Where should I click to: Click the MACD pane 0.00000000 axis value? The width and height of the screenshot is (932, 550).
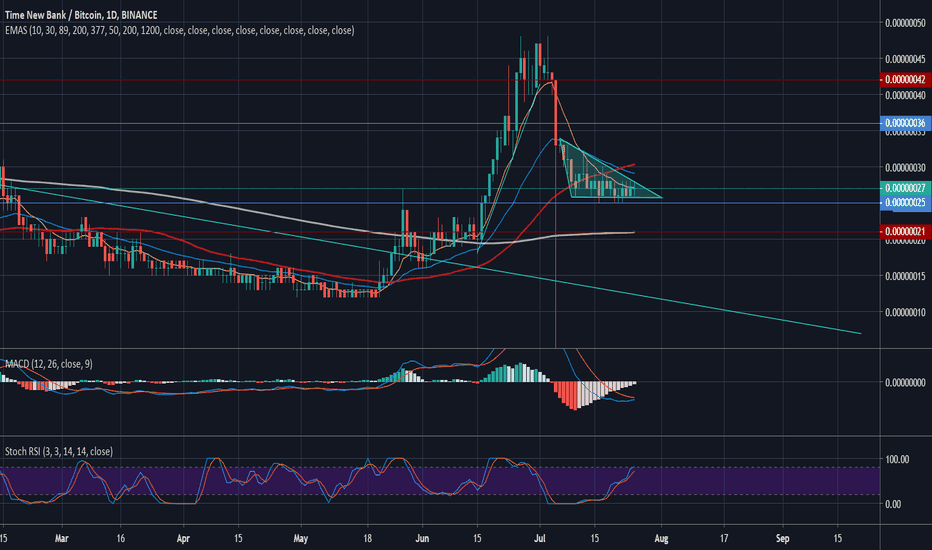pos(905,382)
